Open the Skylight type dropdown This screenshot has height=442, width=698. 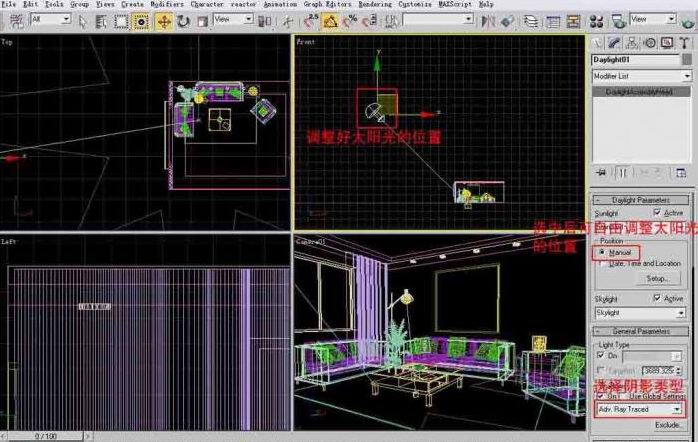(x=640, y=313)
